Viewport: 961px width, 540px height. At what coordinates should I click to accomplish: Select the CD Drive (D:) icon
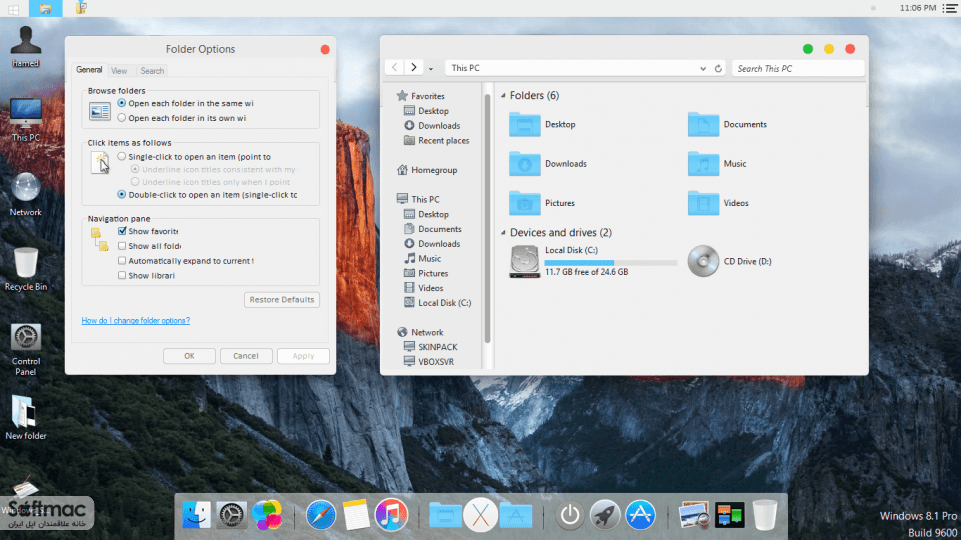coord(729,261)
